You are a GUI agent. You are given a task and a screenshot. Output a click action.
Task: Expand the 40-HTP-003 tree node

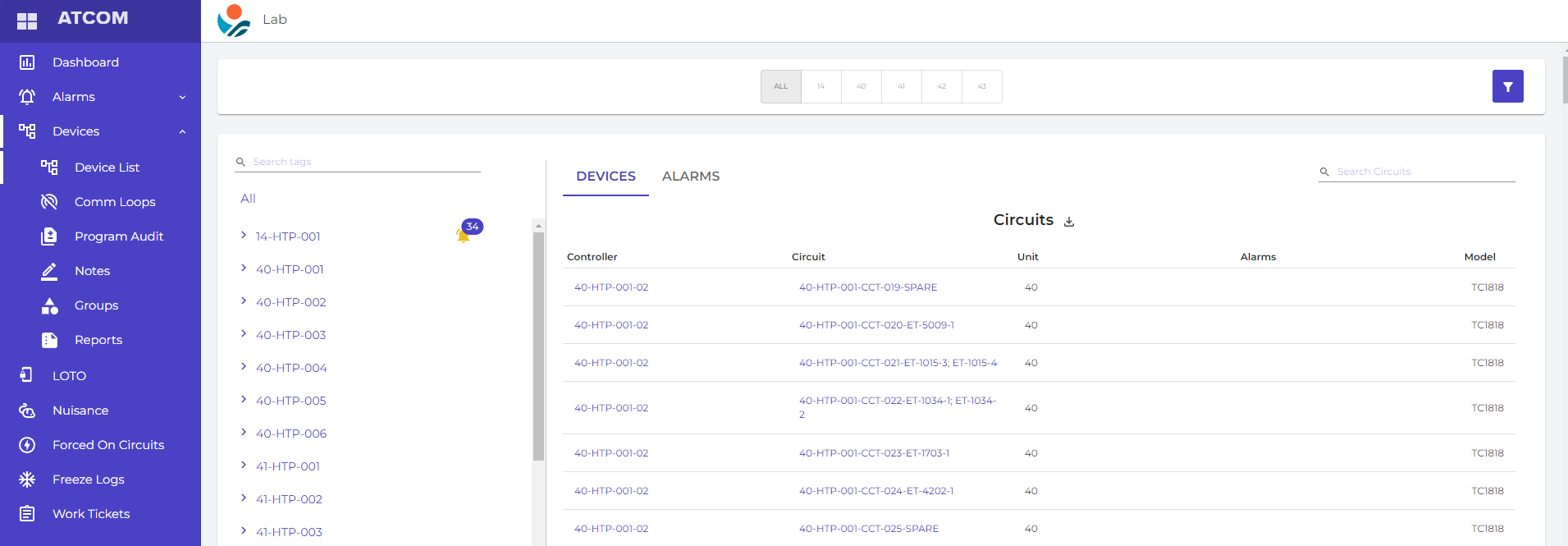click(244, 334)
